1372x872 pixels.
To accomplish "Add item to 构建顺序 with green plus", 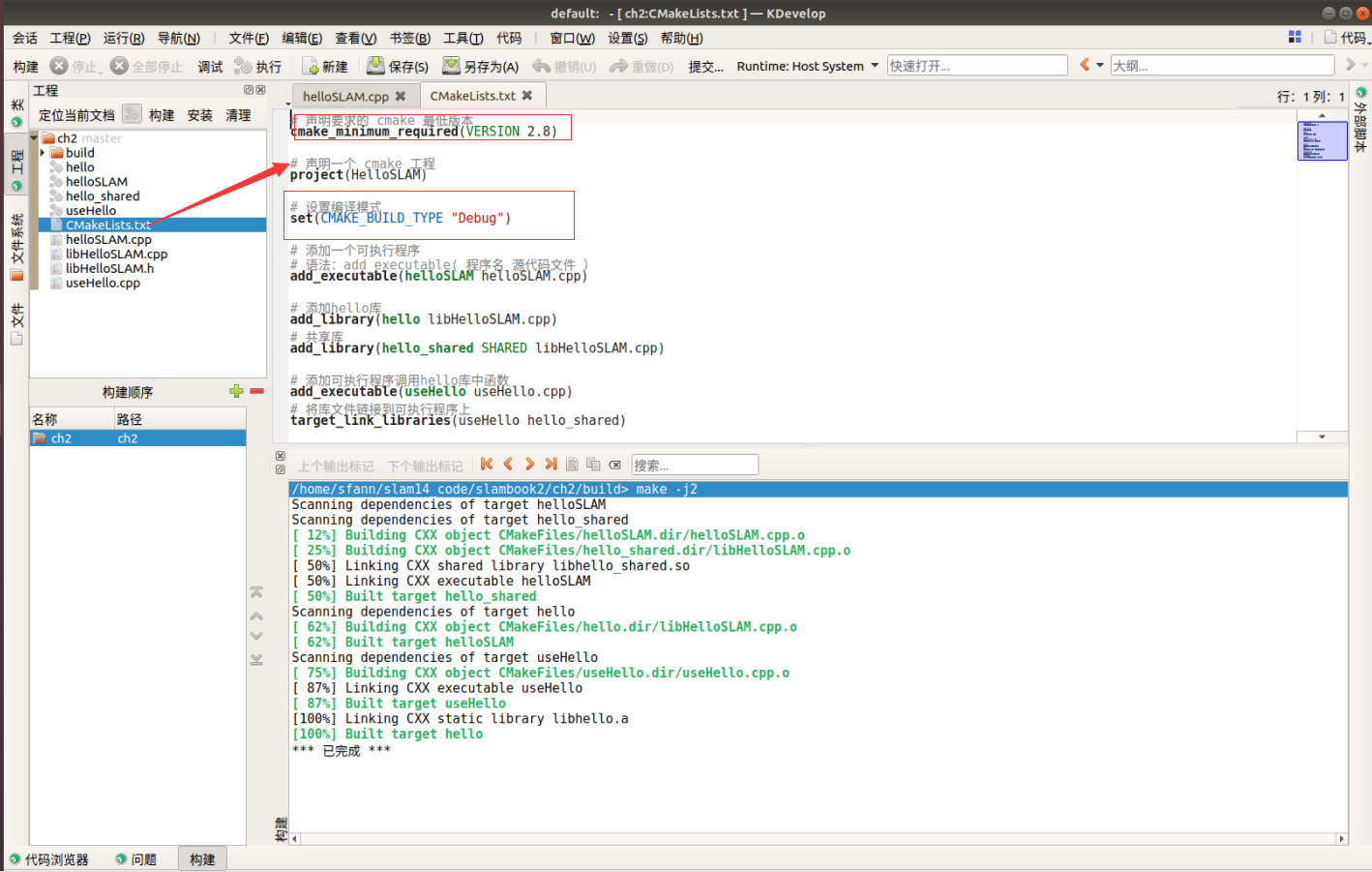I will 236,391.
